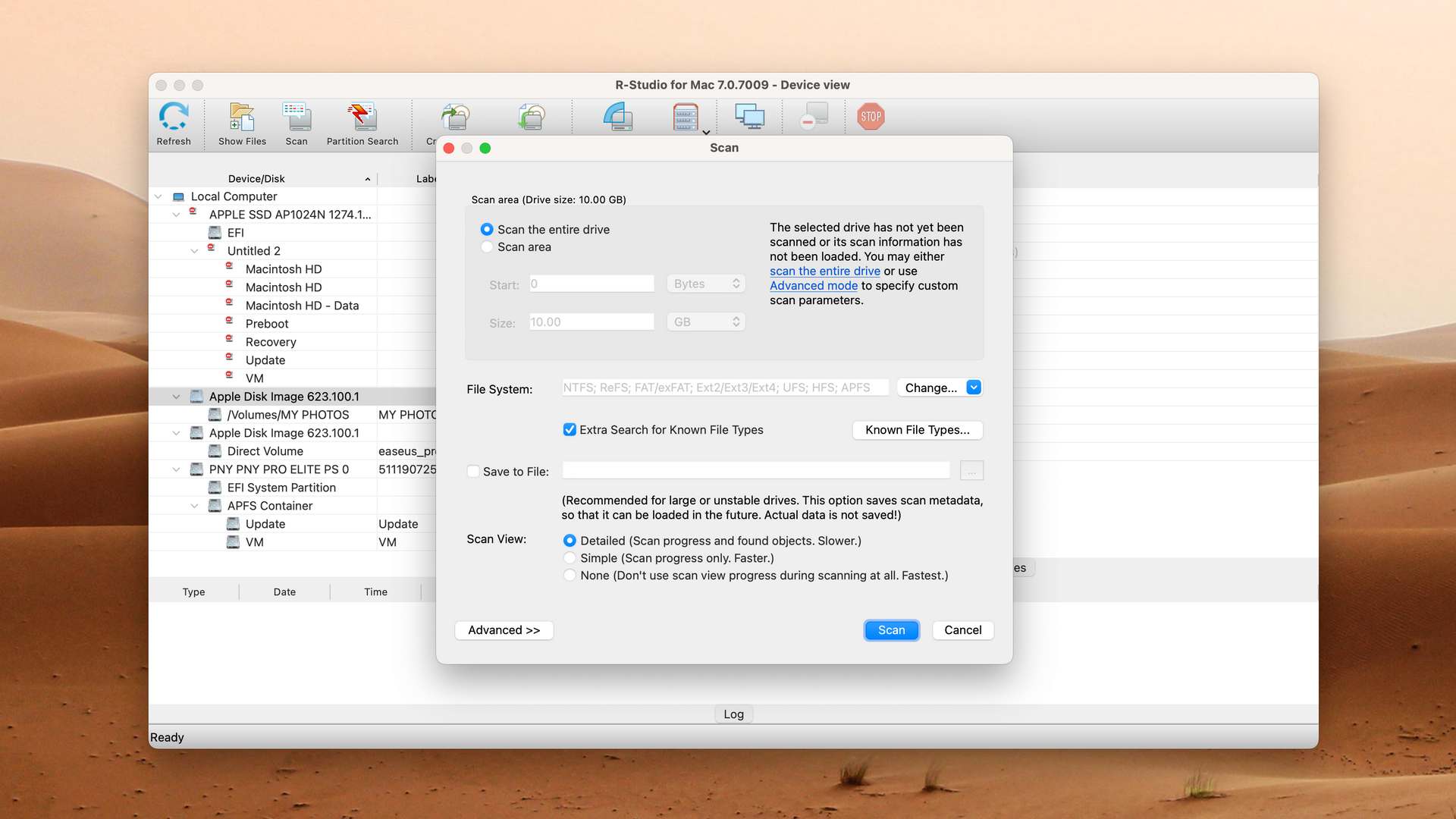Click the Preboot volume icon
Viewport: 1456px width, 819px height.
point(229,322)
